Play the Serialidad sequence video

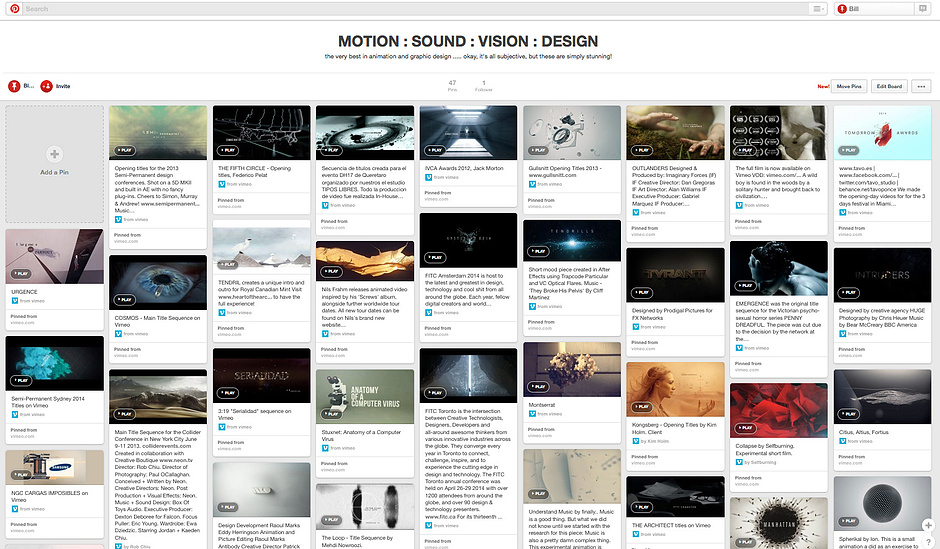pos(228,393)
